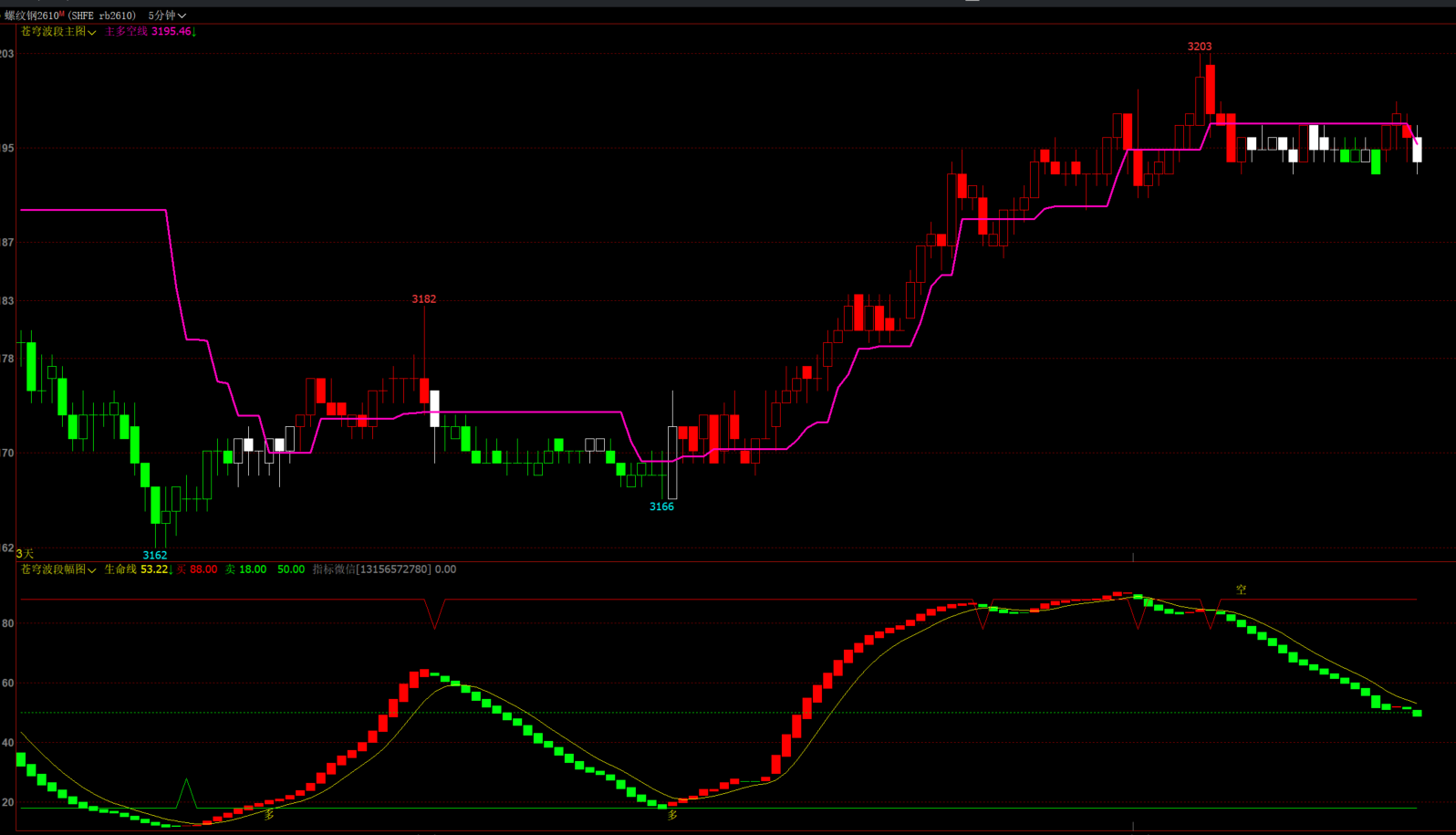Click the red 买 88.00 value
This screenshot has width=1456, height=835.
tap(197, 569)
